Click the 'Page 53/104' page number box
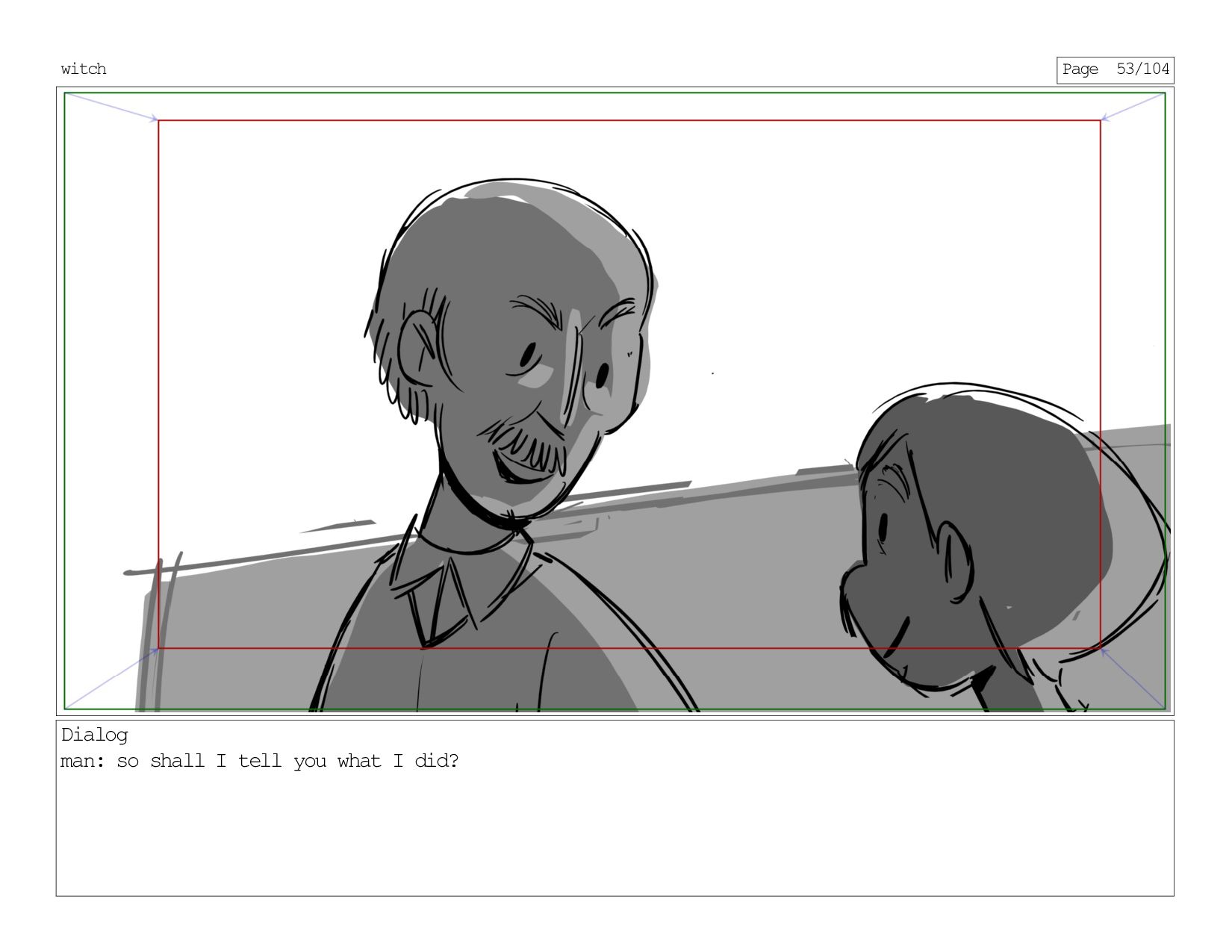 [x=1115, y=70]
